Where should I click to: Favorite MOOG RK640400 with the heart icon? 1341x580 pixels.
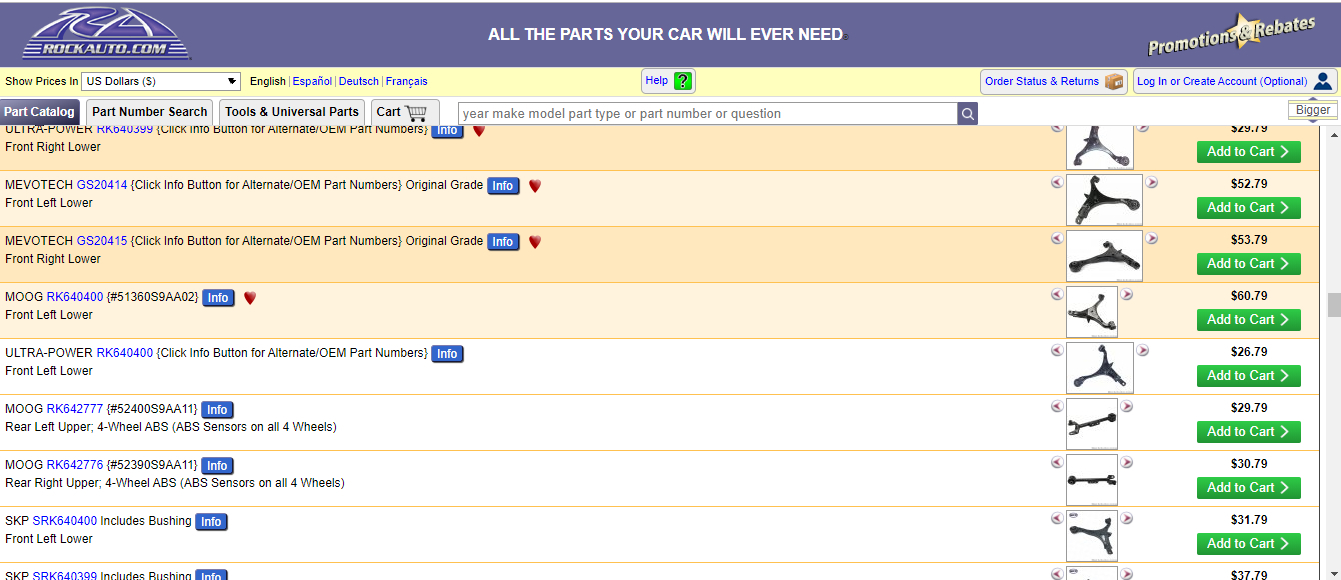point(250,298)
